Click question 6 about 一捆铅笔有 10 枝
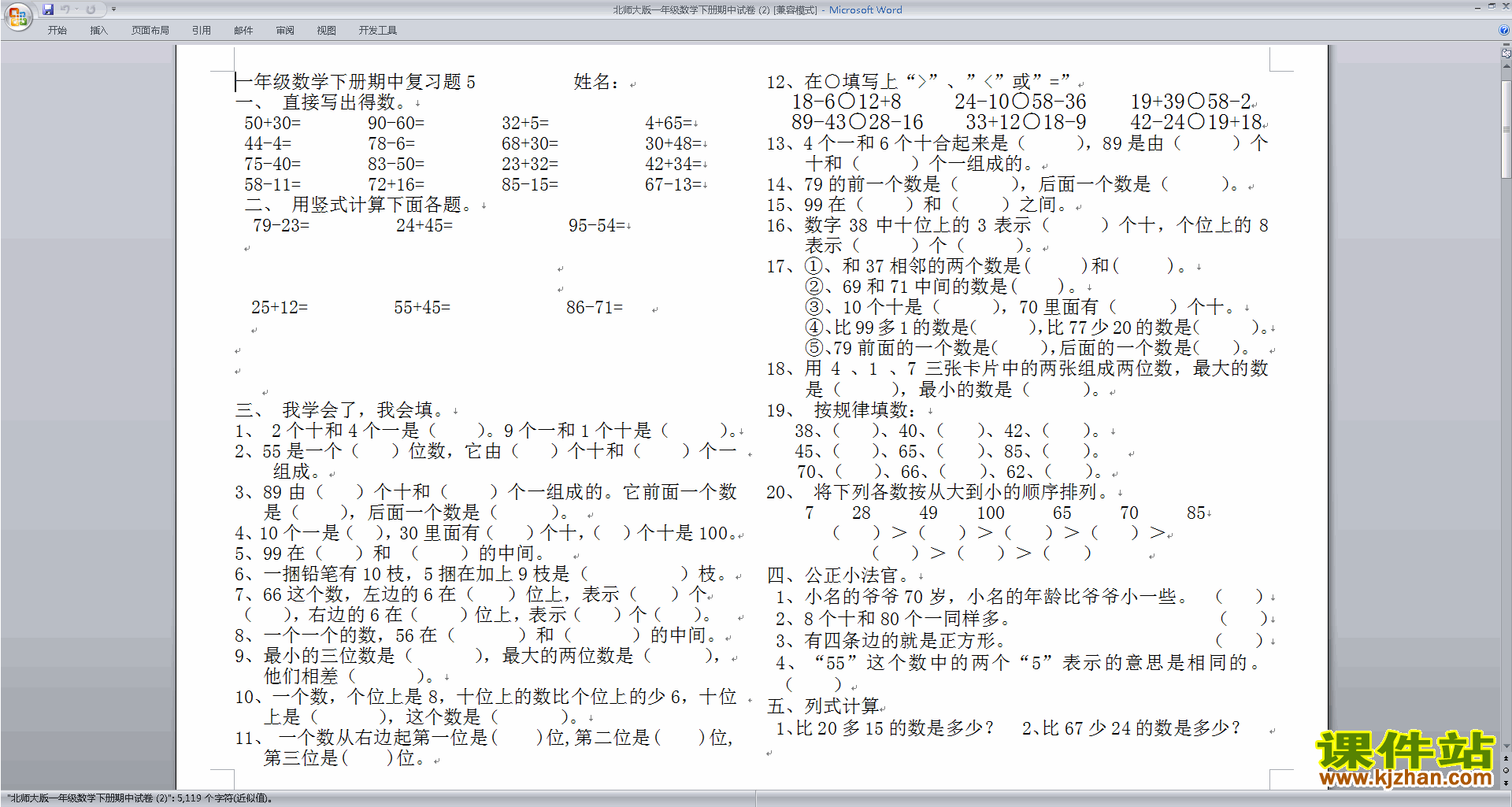This screenshot has height=807, width=1512. click(480, 574)
